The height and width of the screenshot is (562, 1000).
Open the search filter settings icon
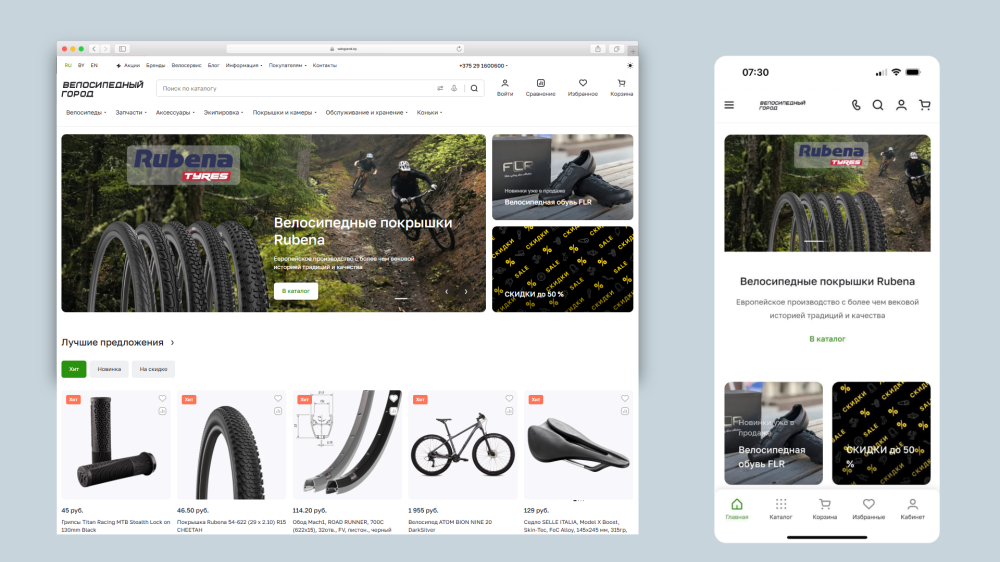(440, 89)
